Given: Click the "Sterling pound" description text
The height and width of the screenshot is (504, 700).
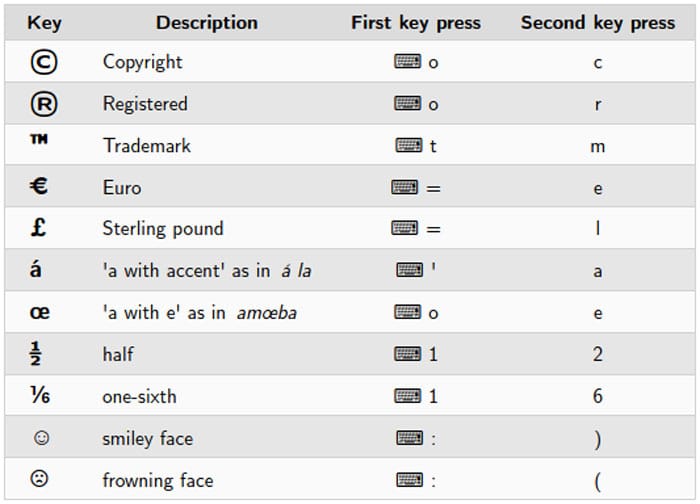Looking at the screenshot, I should point(162,229).
